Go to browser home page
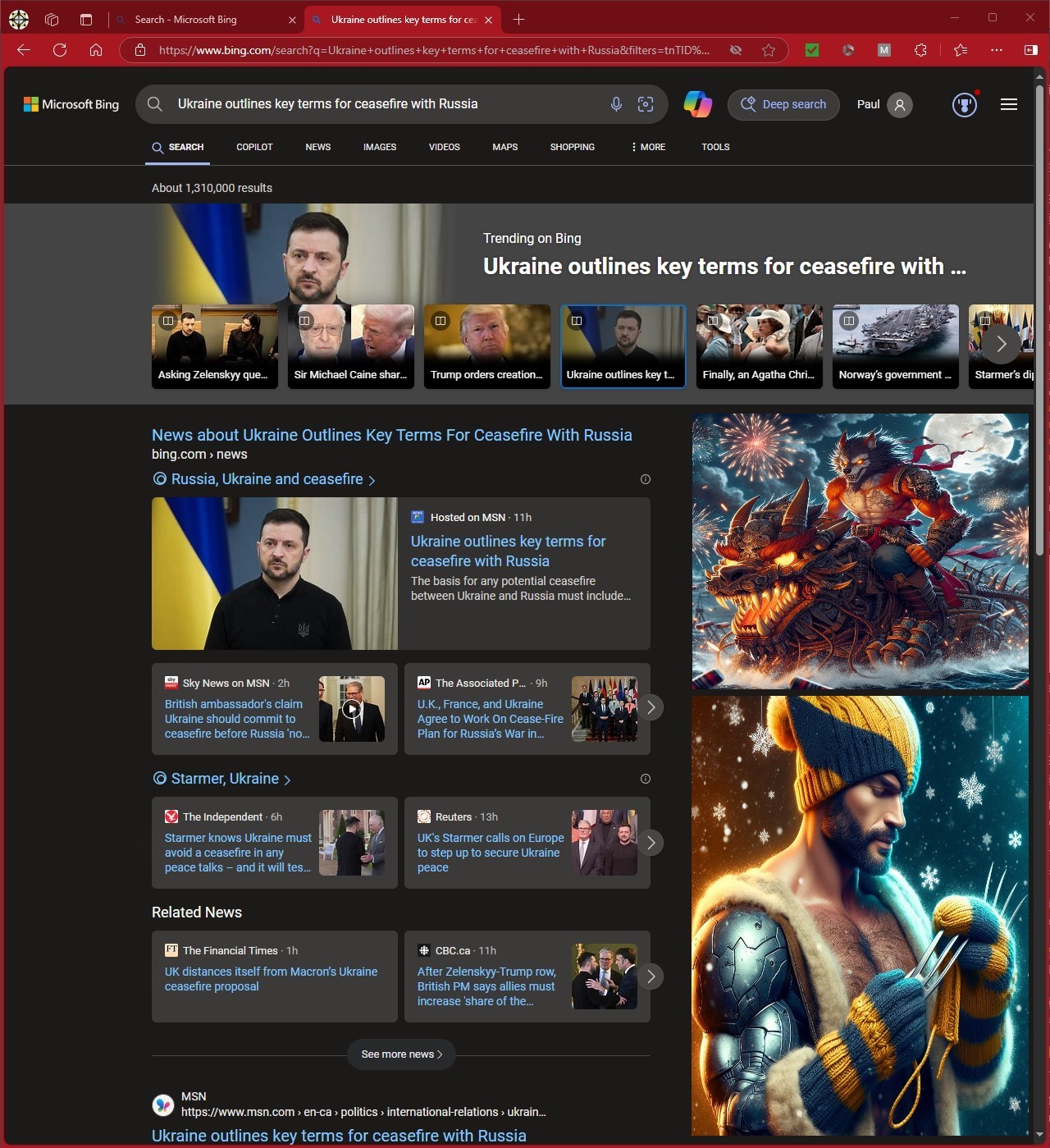The height and width of the screenshot is (1148, 1050). pos(96,50)
